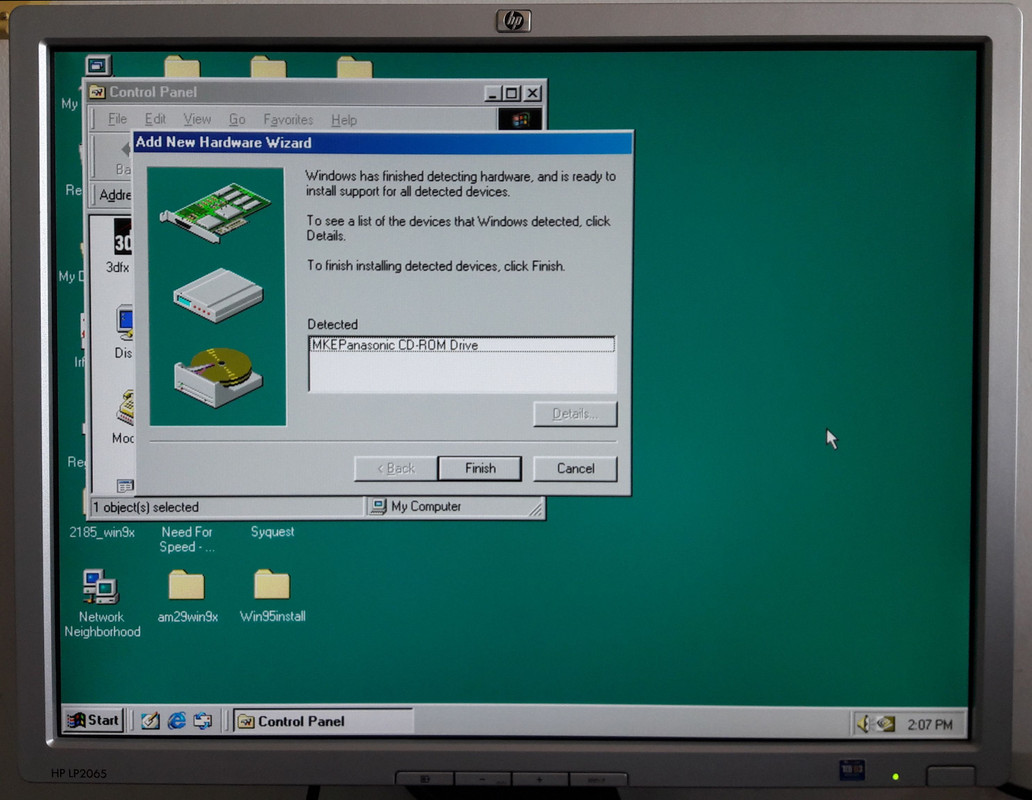
Task: Close the Control Panel window
Action: (533, 93)
